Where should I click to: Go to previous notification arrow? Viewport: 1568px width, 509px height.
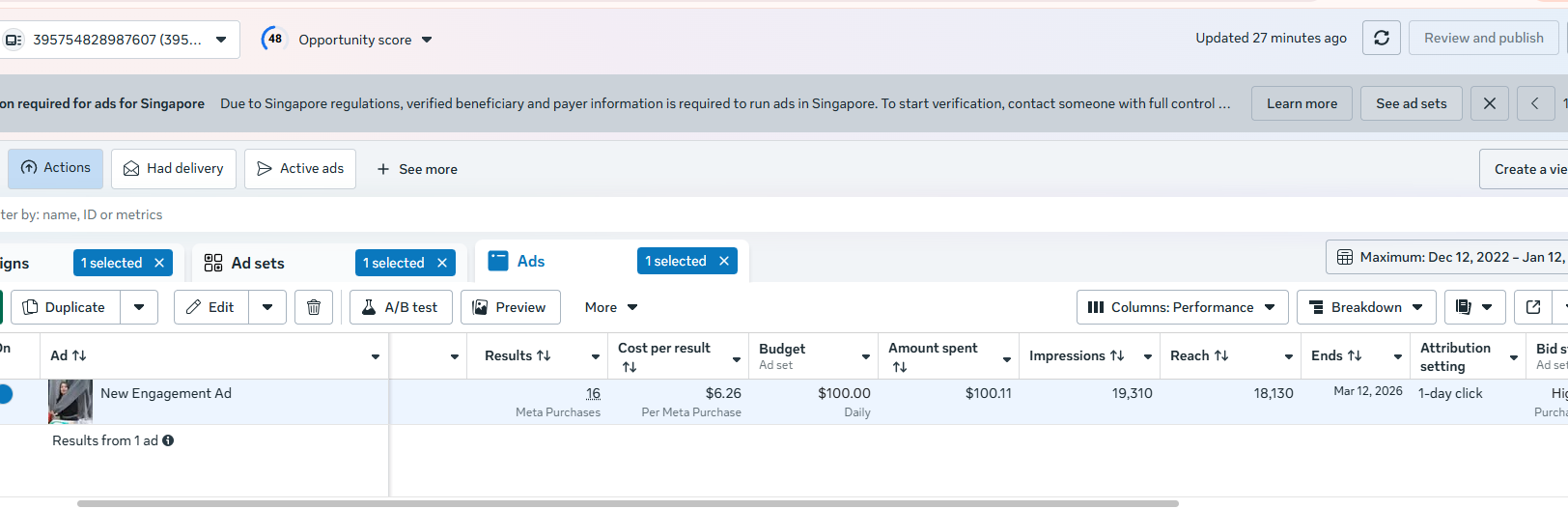1534,103
